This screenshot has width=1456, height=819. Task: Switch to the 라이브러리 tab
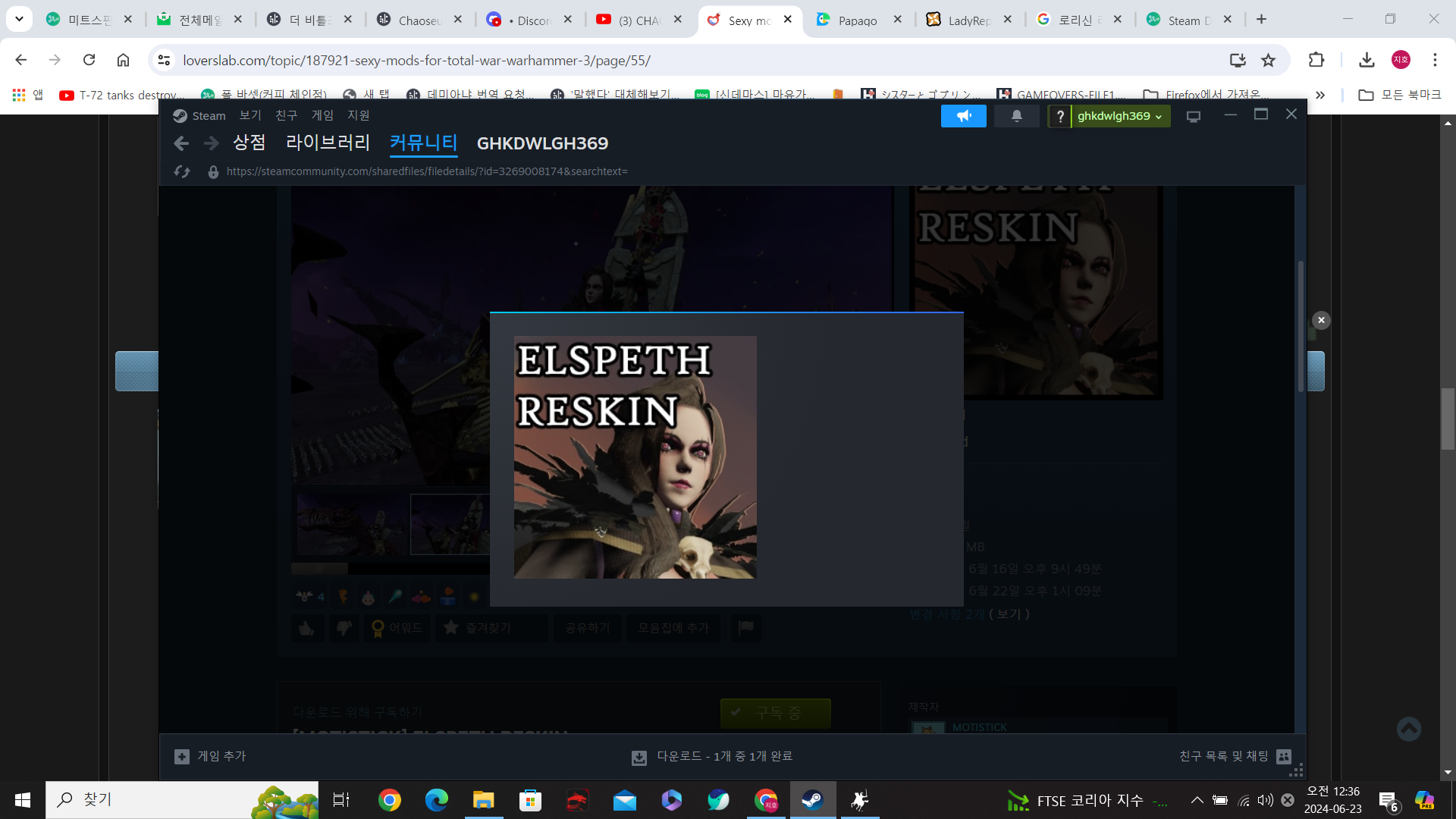(x=328, y=143)
